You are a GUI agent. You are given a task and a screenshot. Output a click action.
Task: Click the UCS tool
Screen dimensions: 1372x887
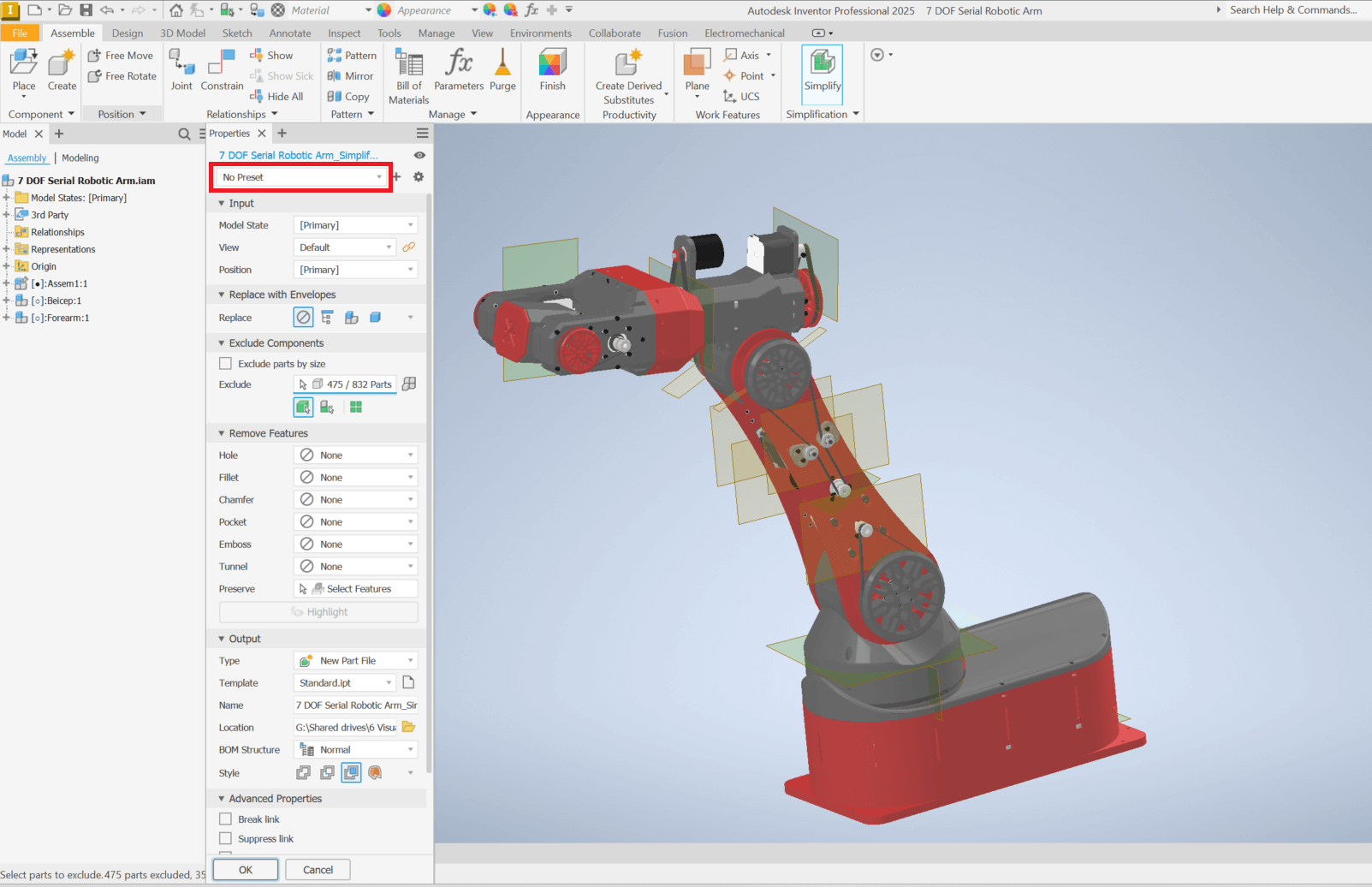(741, 97)
